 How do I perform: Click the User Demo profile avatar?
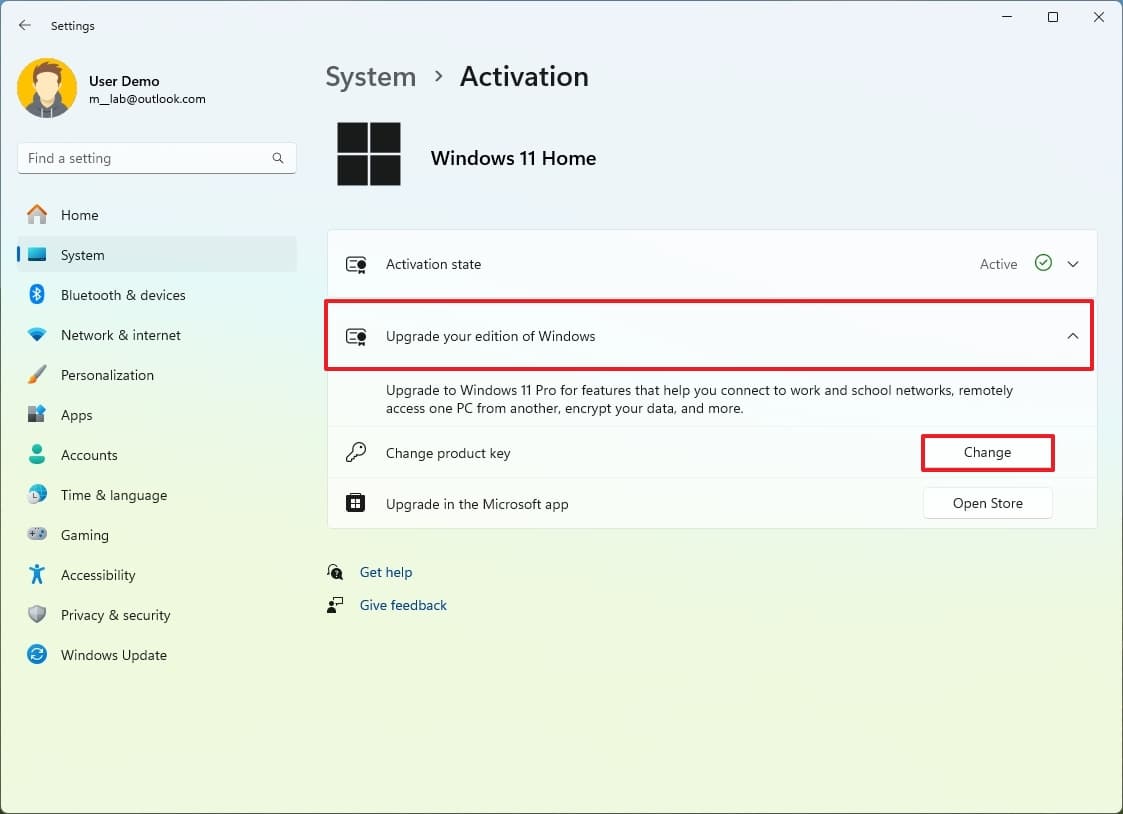coord(47,88)
